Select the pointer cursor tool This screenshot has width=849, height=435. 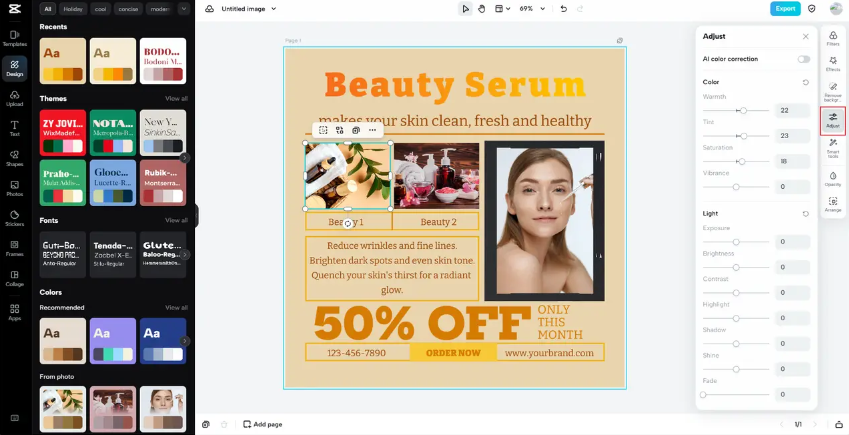coord(465,9)
